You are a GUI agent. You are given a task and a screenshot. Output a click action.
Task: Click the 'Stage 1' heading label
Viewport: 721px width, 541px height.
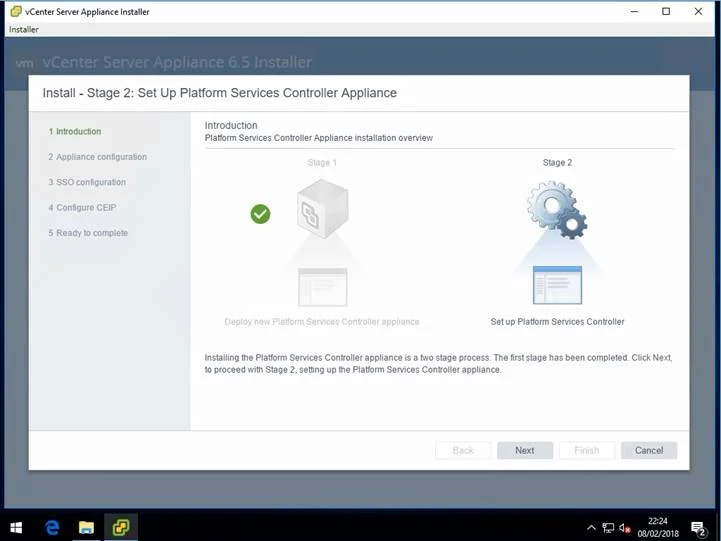322,163
